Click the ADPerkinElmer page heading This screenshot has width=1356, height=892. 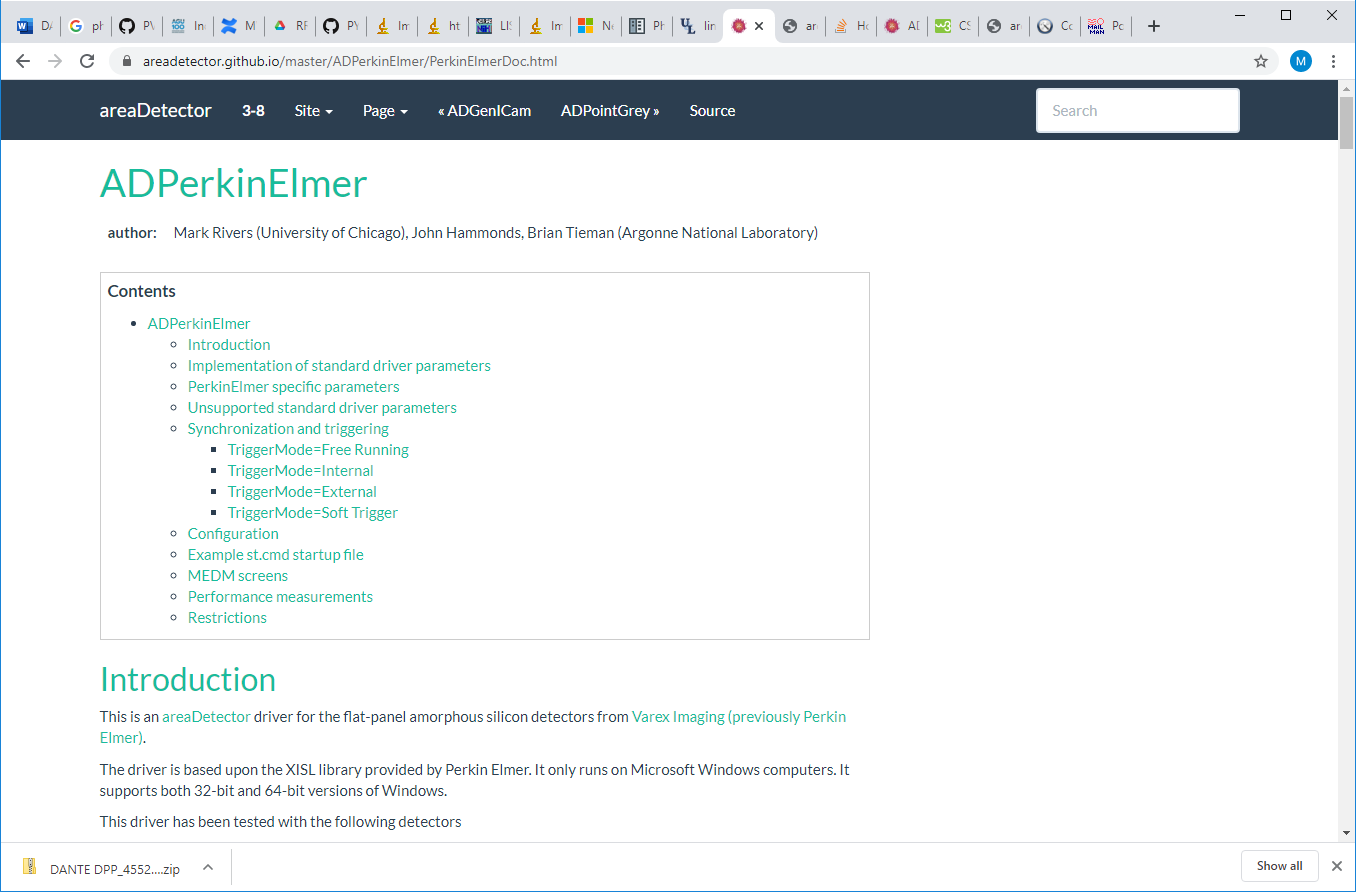(x=234, y=185)
